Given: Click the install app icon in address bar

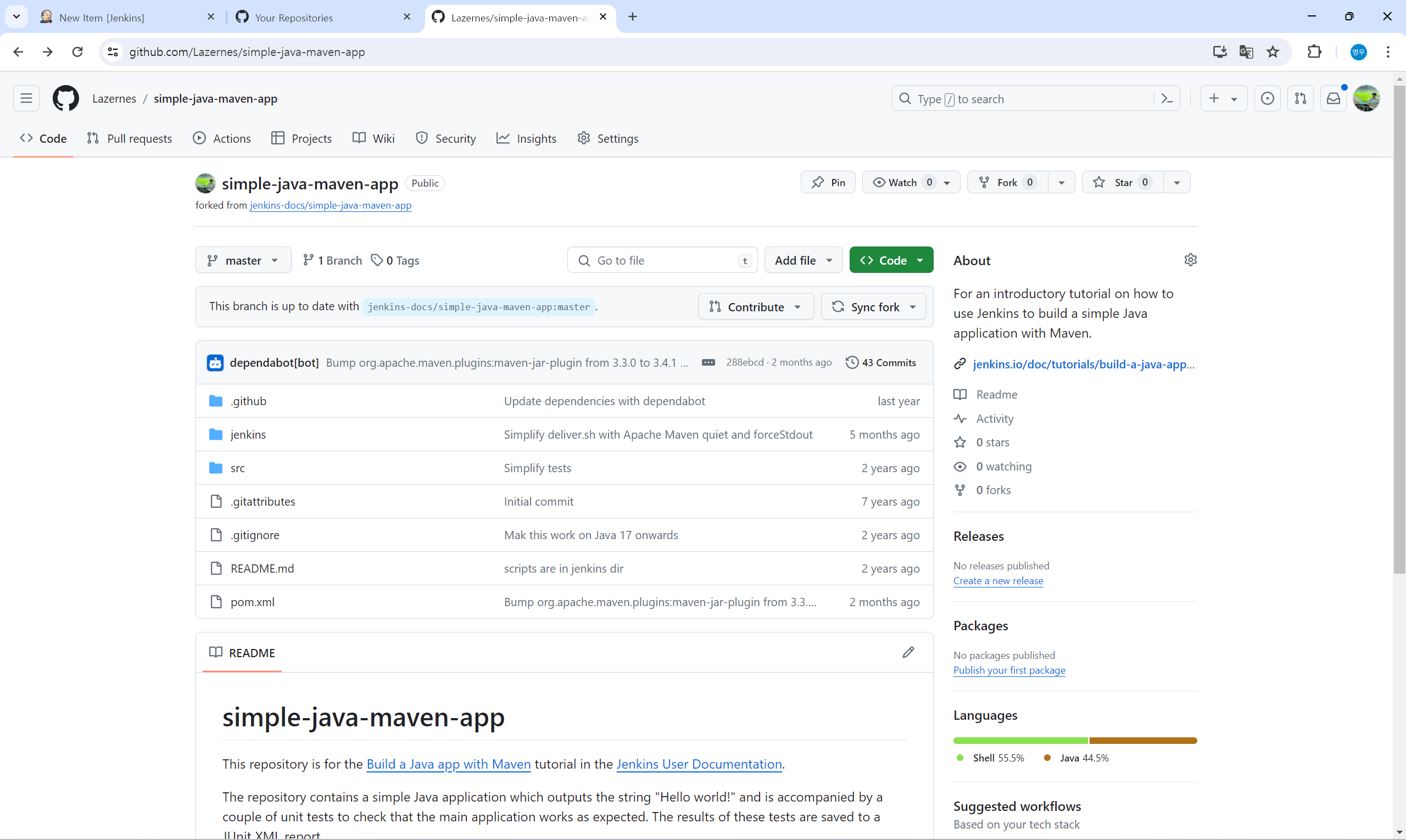Looking at the screenshot, I should 1219,52.
